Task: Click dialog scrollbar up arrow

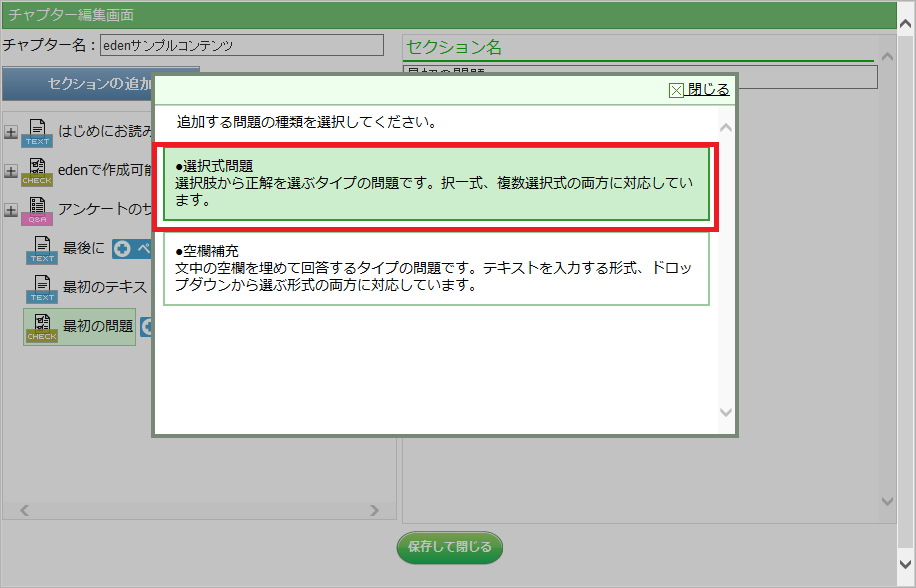Action: click(726, 127)
